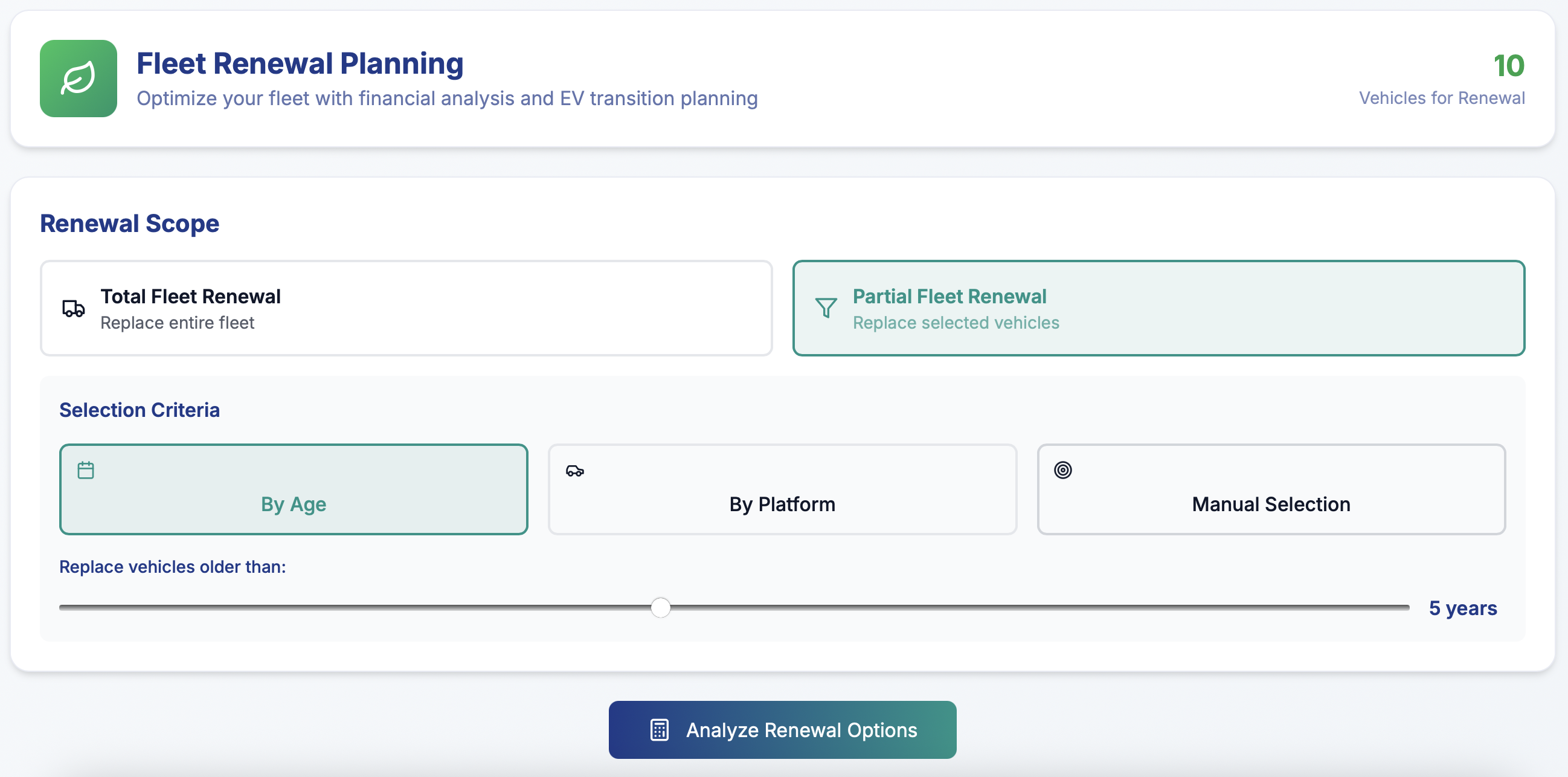Viewport: 1568px width, 777px height.
Task: Click the funnel icon in Partial Fleet Renewal
Action: [825, 309]
